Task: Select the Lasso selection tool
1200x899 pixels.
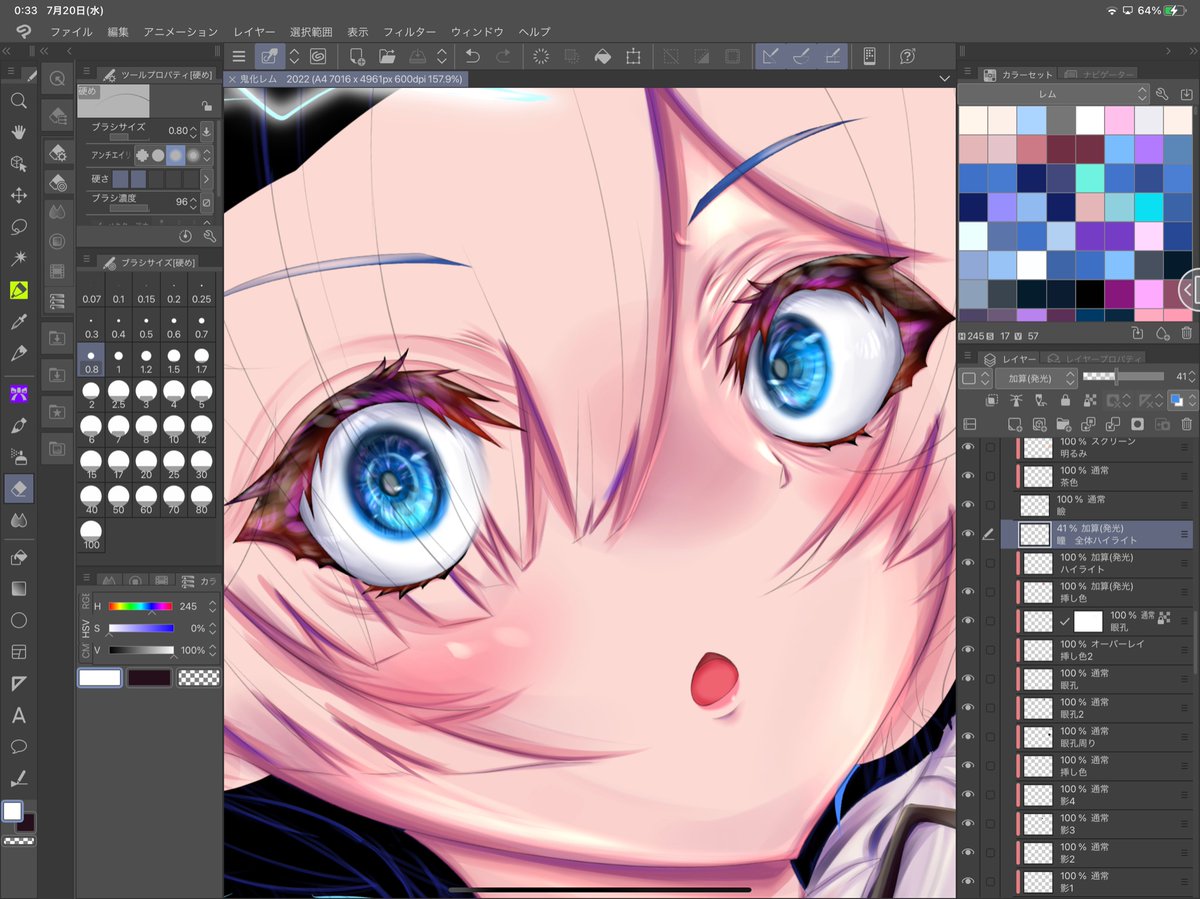Action: click(18, 227)
